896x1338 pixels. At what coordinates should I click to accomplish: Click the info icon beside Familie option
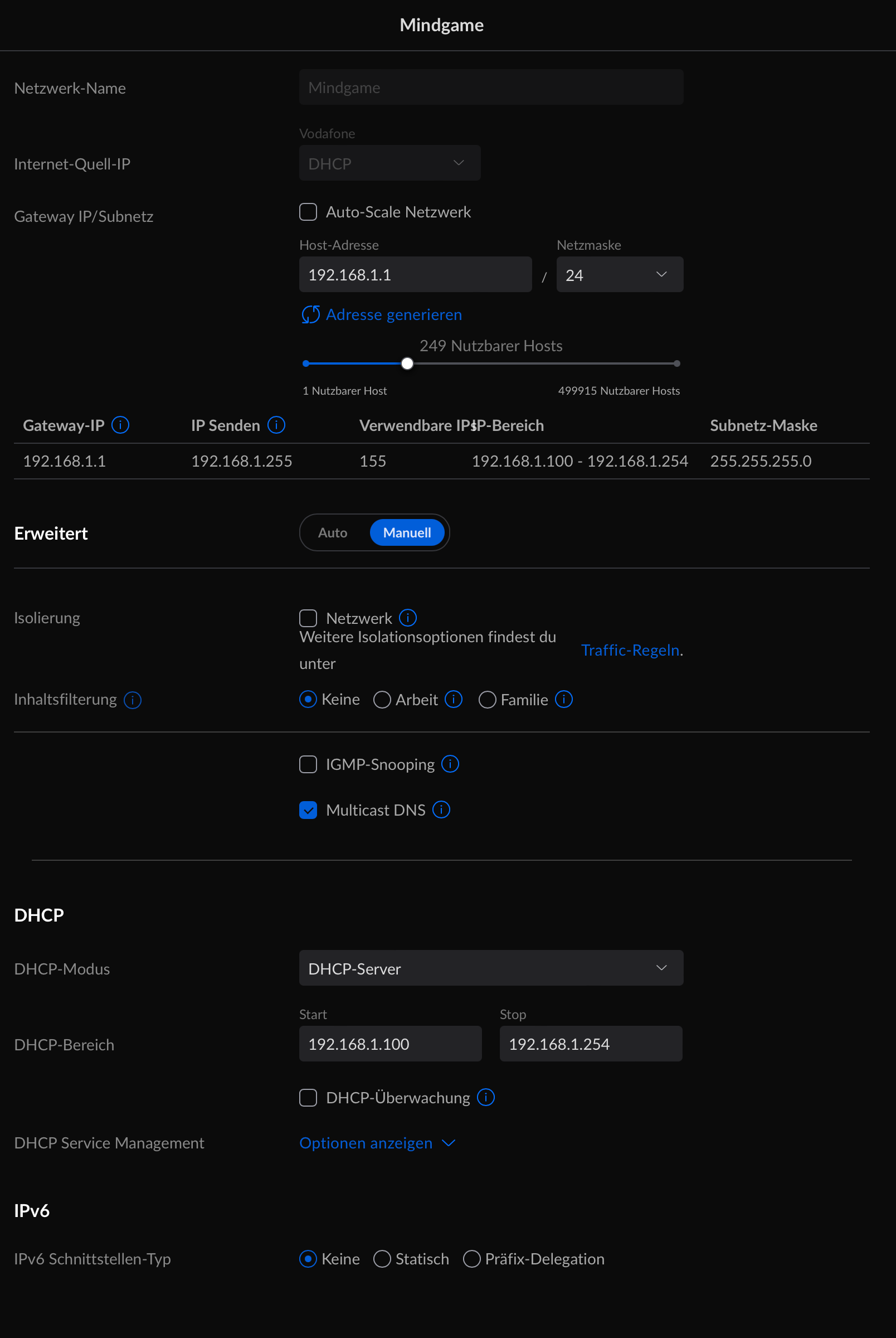click(564, 700)
